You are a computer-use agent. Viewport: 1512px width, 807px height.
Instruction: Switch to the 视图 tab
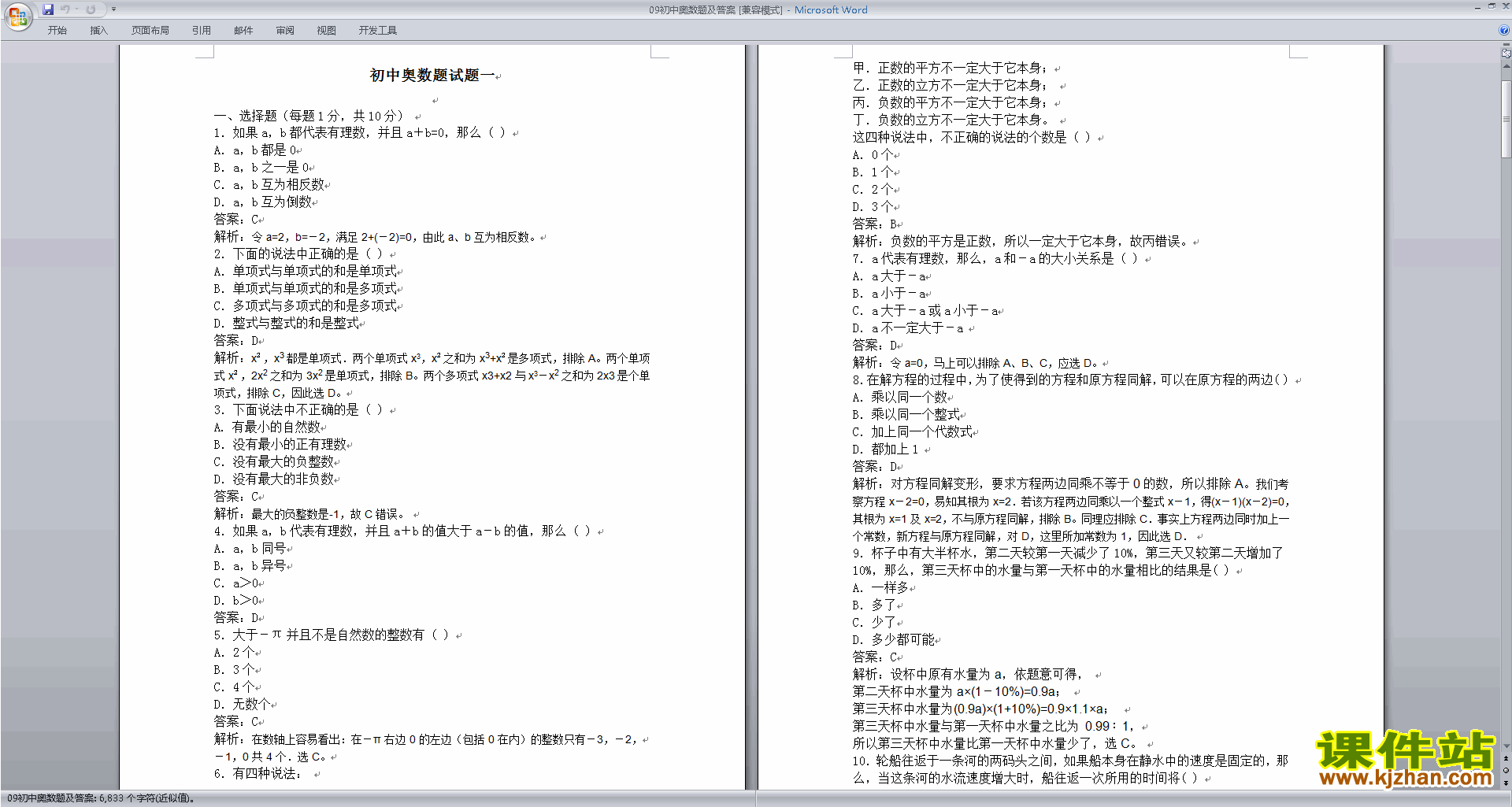click(327, 30)
